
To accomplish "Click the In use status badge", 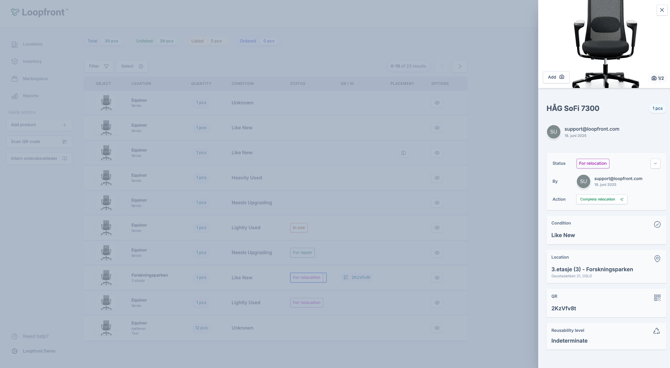I will 299,228.
